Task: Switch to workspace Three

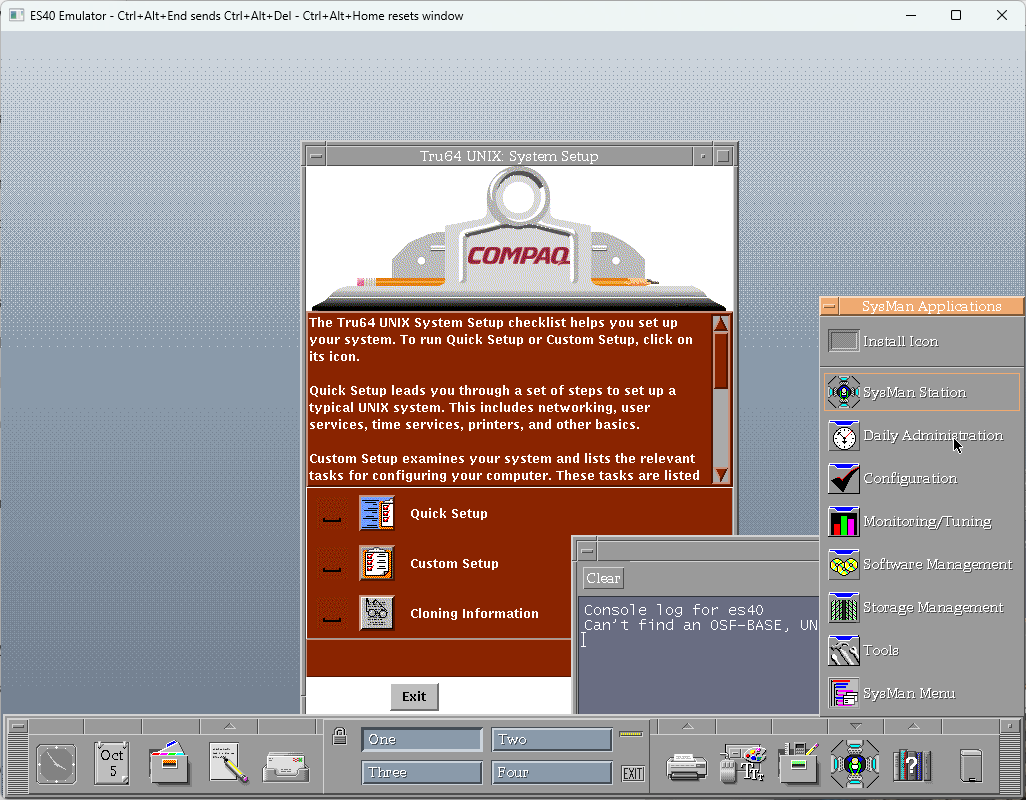Action: click(x=422, y=773)
